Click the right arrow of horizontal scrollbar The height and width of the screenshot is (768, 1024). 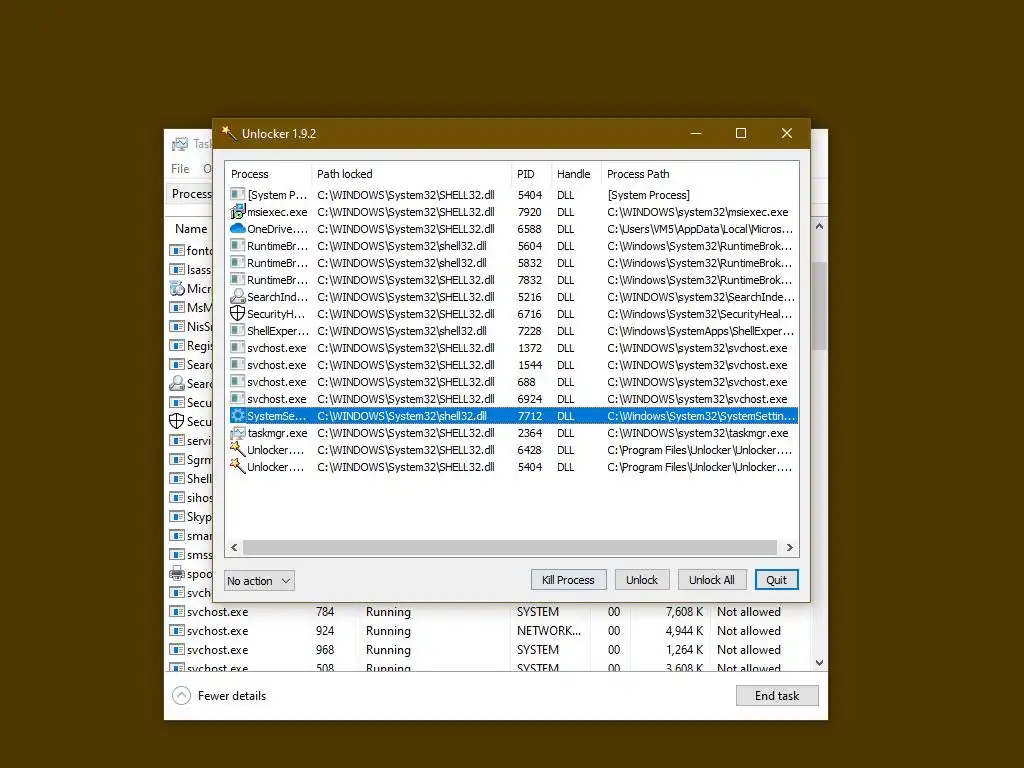coord(790,547)
